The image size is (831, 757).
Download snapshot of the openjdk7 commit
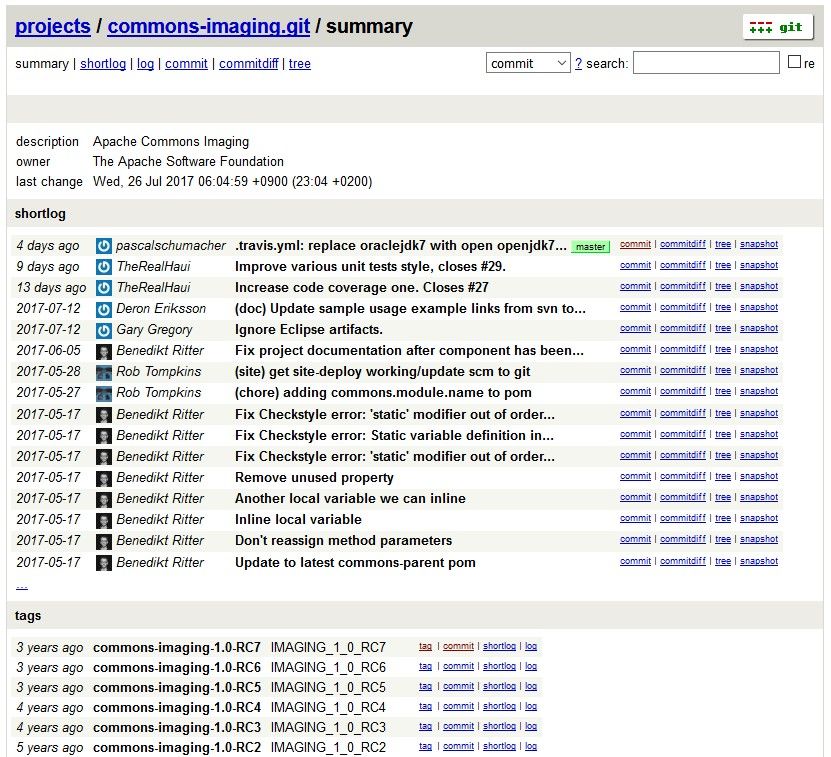coord(759,244)
